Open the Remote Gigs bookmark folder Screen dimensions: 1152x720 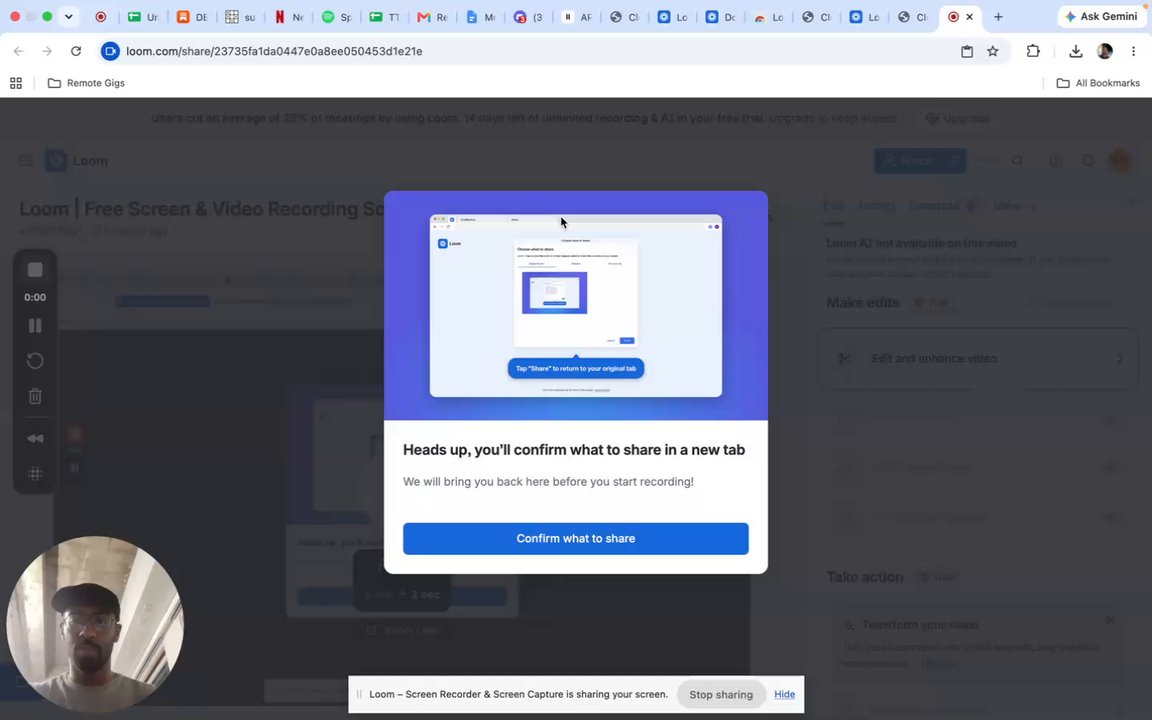[86, 83]
